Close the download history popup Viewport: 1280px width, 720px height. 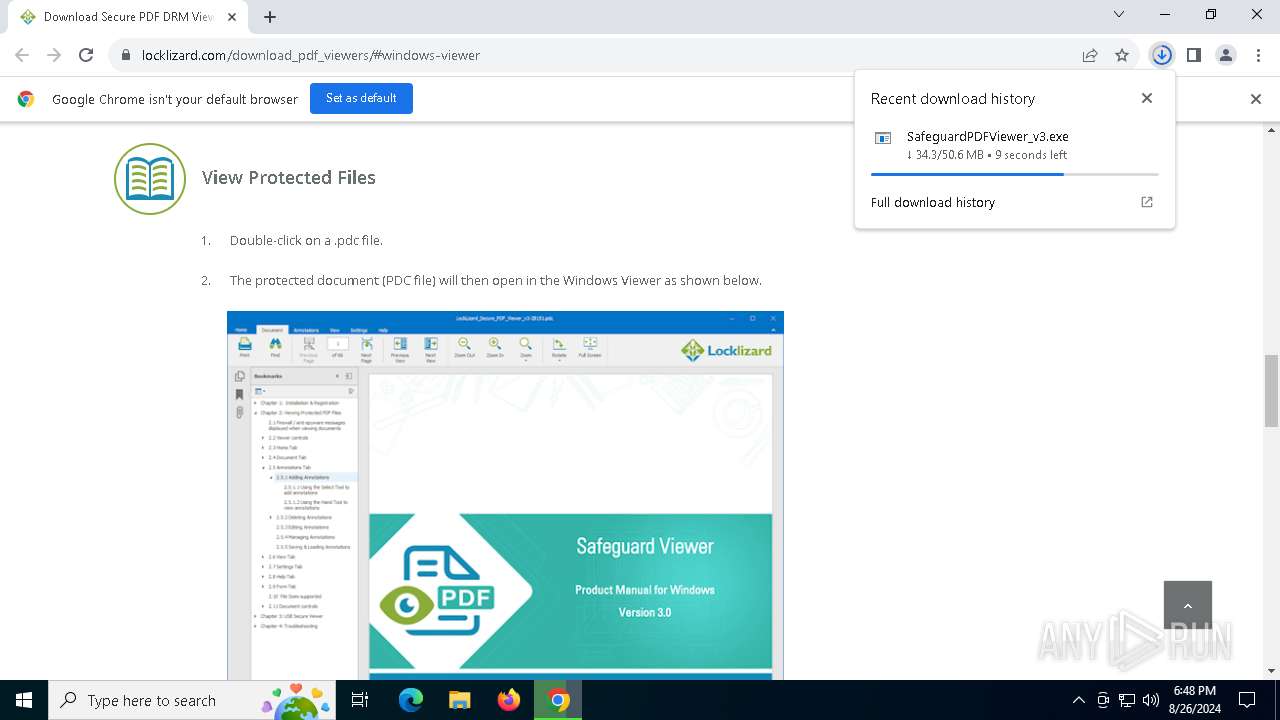(x=1147, y=98)
